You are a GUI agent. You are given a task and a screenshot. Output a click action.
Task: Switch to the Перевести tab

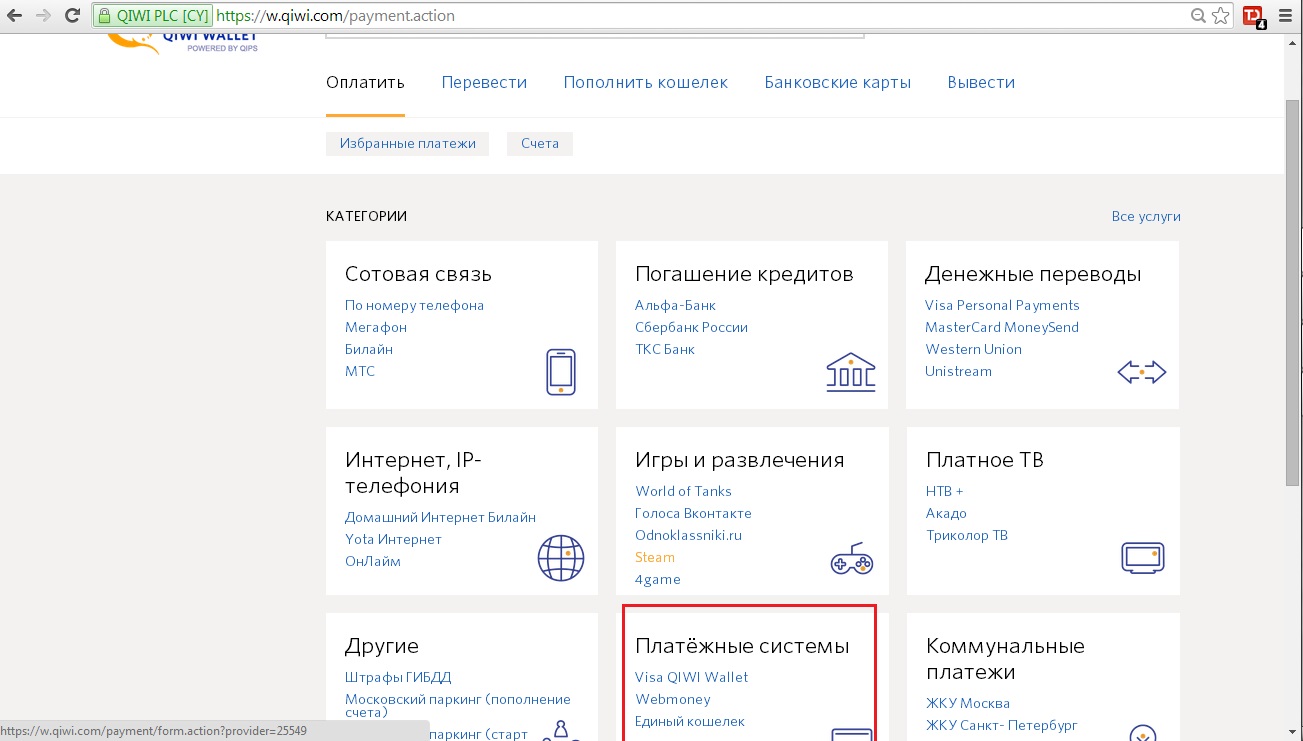coord(484,83)
